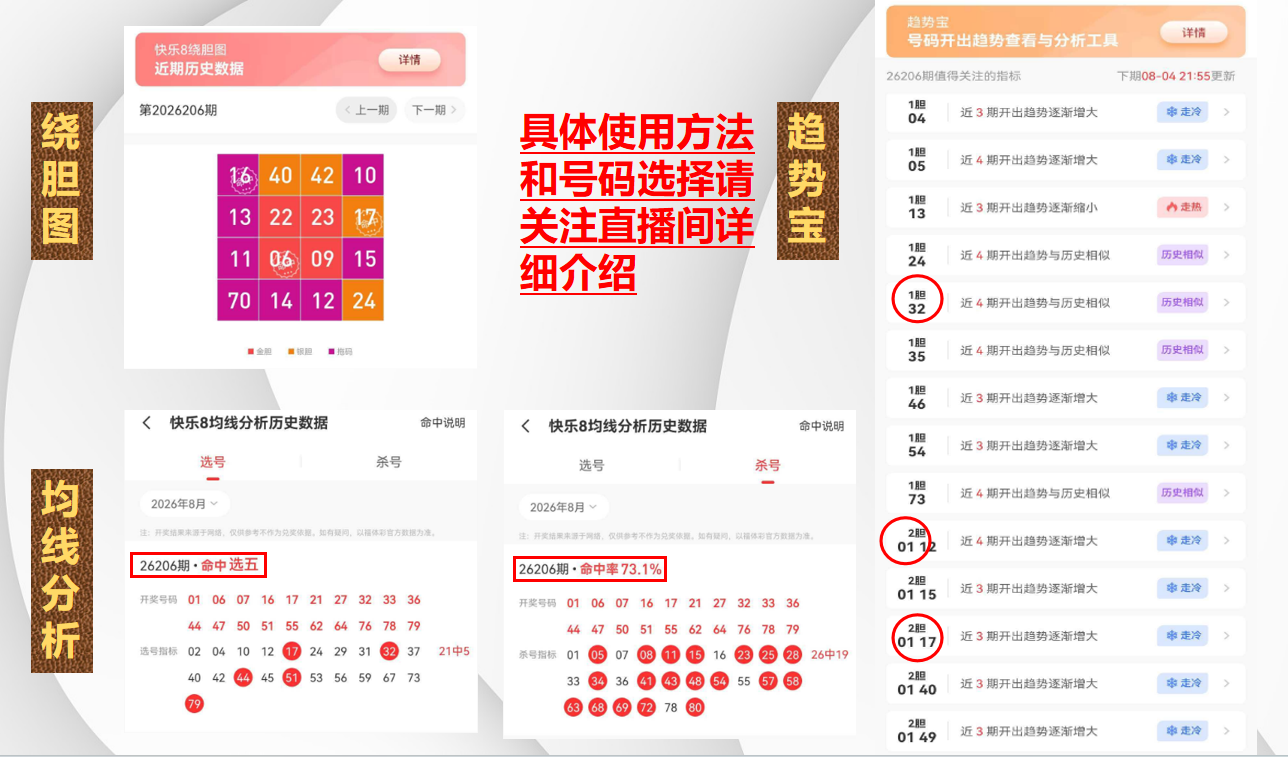Click the 近 3 期开出趋势逐渐缩小 text
1288x757 pixels.
[x=1029, y=208]
